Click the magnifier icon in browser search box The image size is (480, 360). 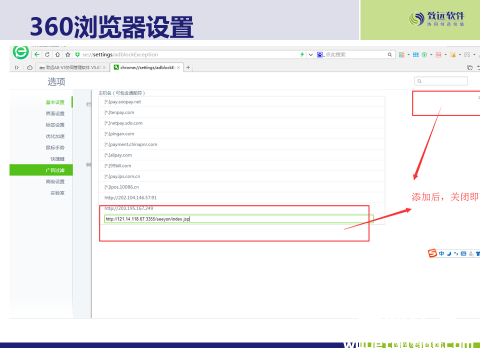[390, 55]
